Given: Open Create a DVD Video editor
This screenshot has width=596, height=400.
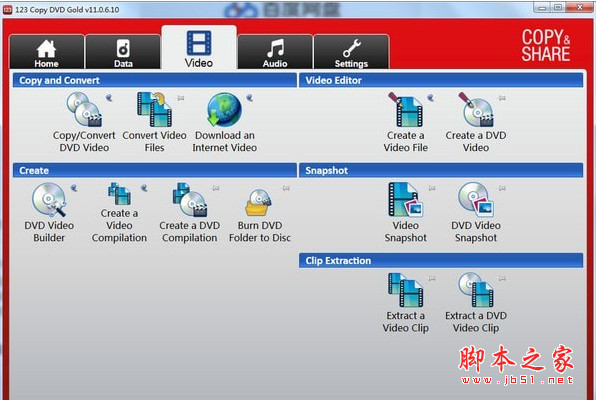Looking at the screenshot, I should tap(476, 122).
